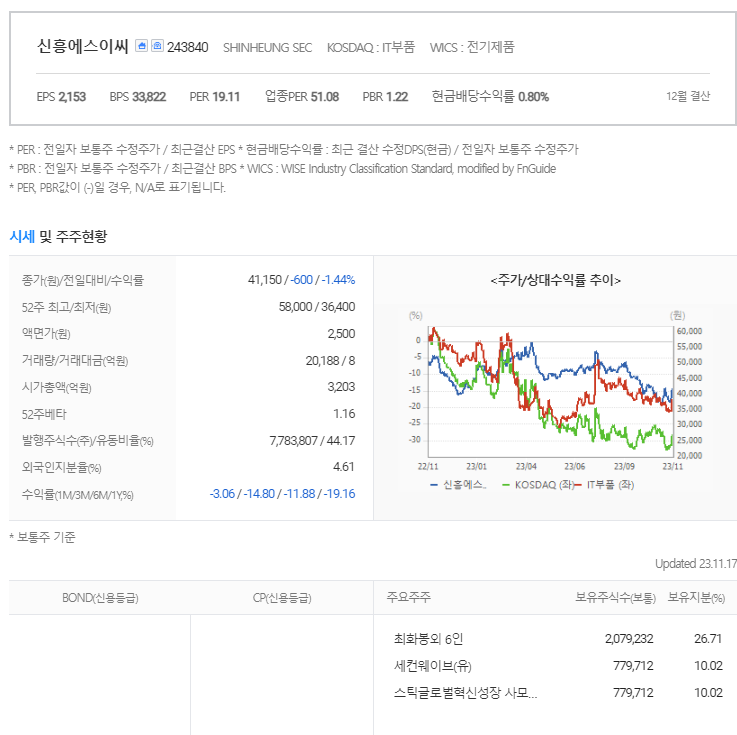
Task: Click the 주요주주 column header
Action: [x=408, y=597]
